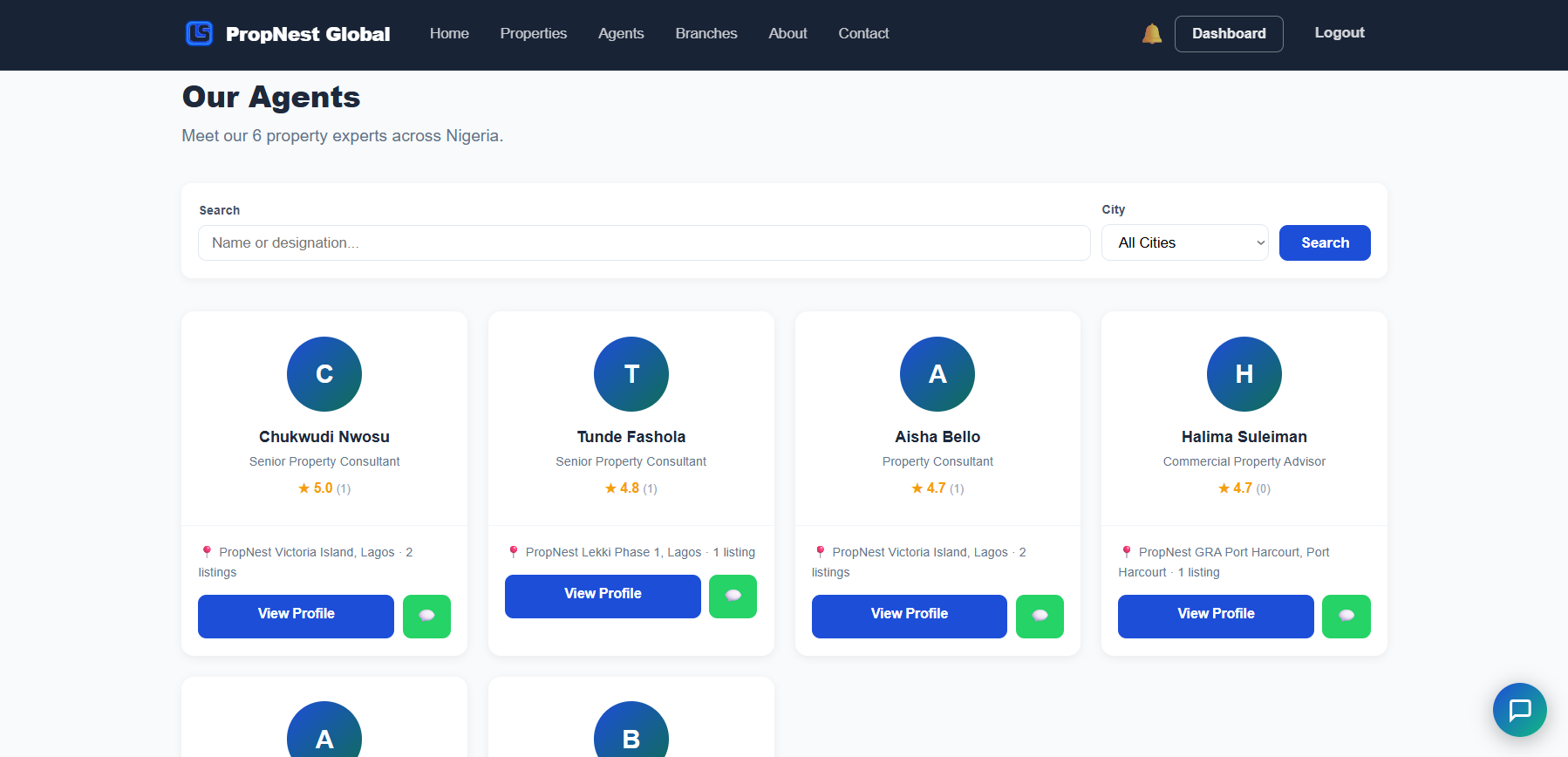This screenshot has width=1568, height=757.
Task: Click the rating star on Aisha Bello's card
Action: (x=917, y=488)
